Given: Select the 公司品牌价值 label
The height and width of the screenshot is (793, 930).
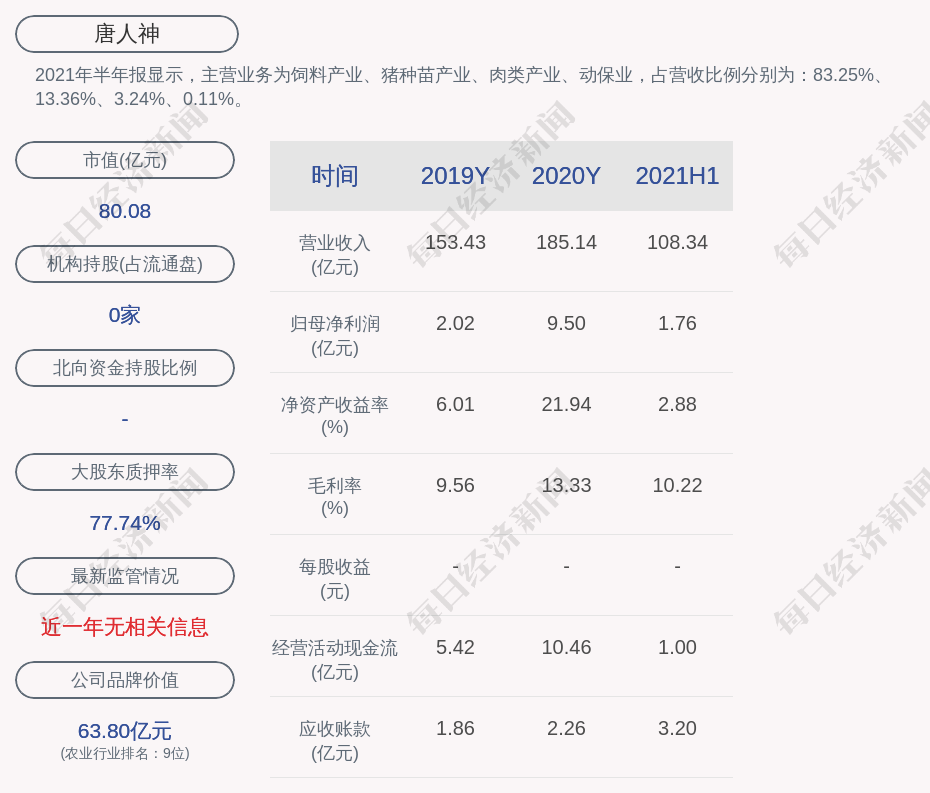Looking at the screenshot, I should pyautogui.click(x=125, y=680).
